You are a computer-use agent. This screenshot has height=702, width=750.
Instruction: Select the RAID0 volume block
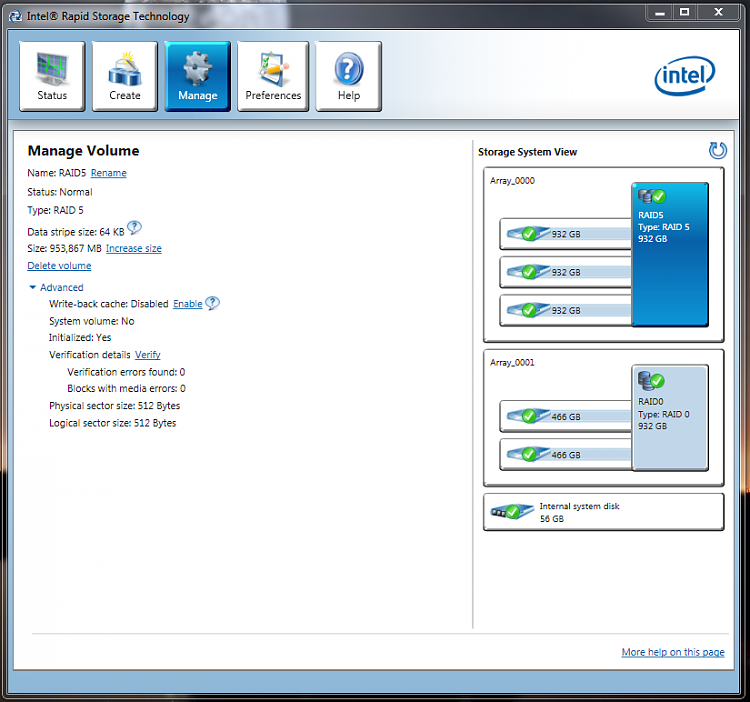670,418
